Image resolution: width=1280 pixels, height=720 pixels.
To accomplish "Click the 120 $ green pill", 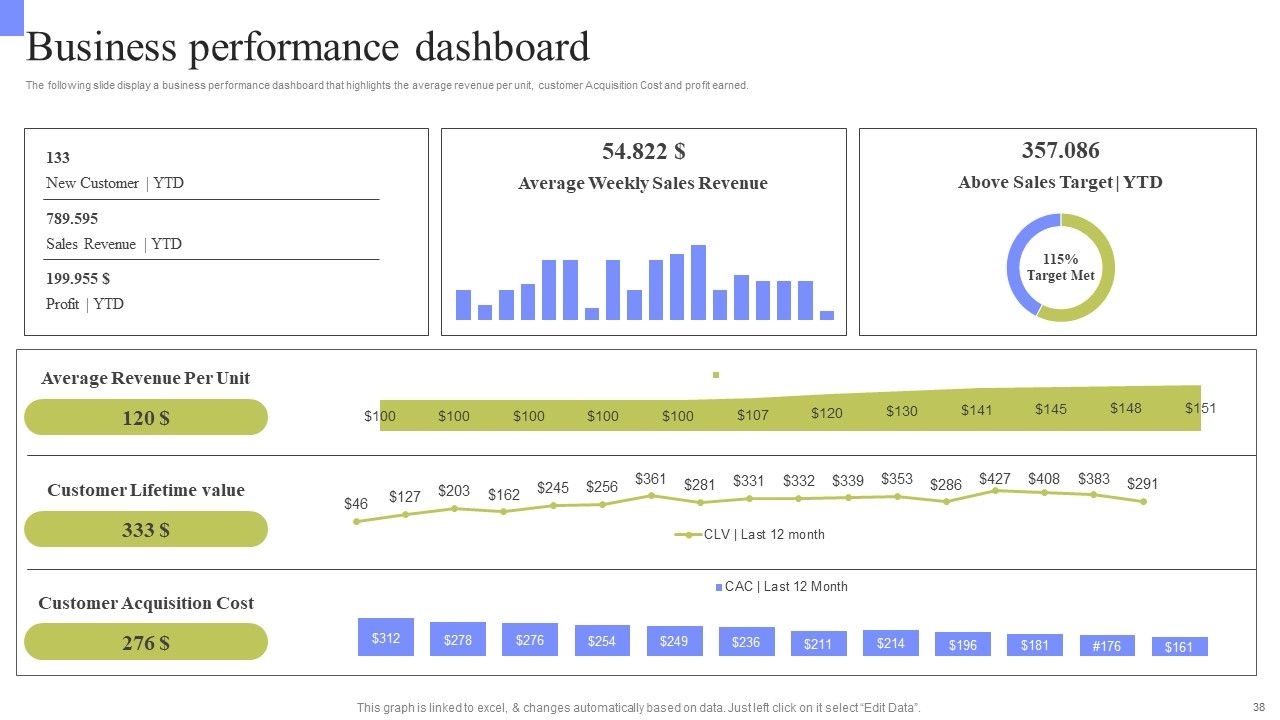I will 146,417.
